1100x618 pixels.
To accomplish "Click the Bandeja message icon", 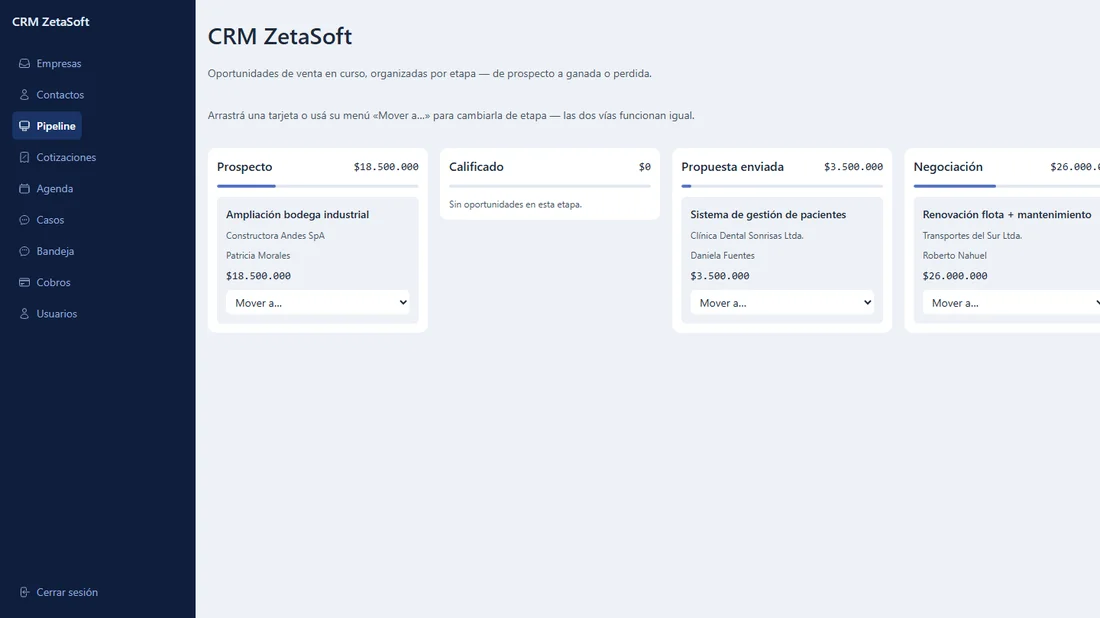I will point(25,251).
